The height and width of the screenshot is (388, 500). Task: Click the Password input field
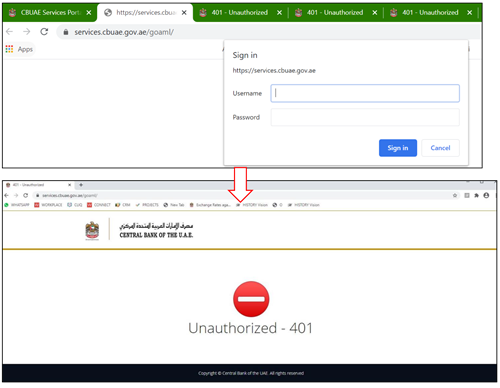click(x=365, y=117)
